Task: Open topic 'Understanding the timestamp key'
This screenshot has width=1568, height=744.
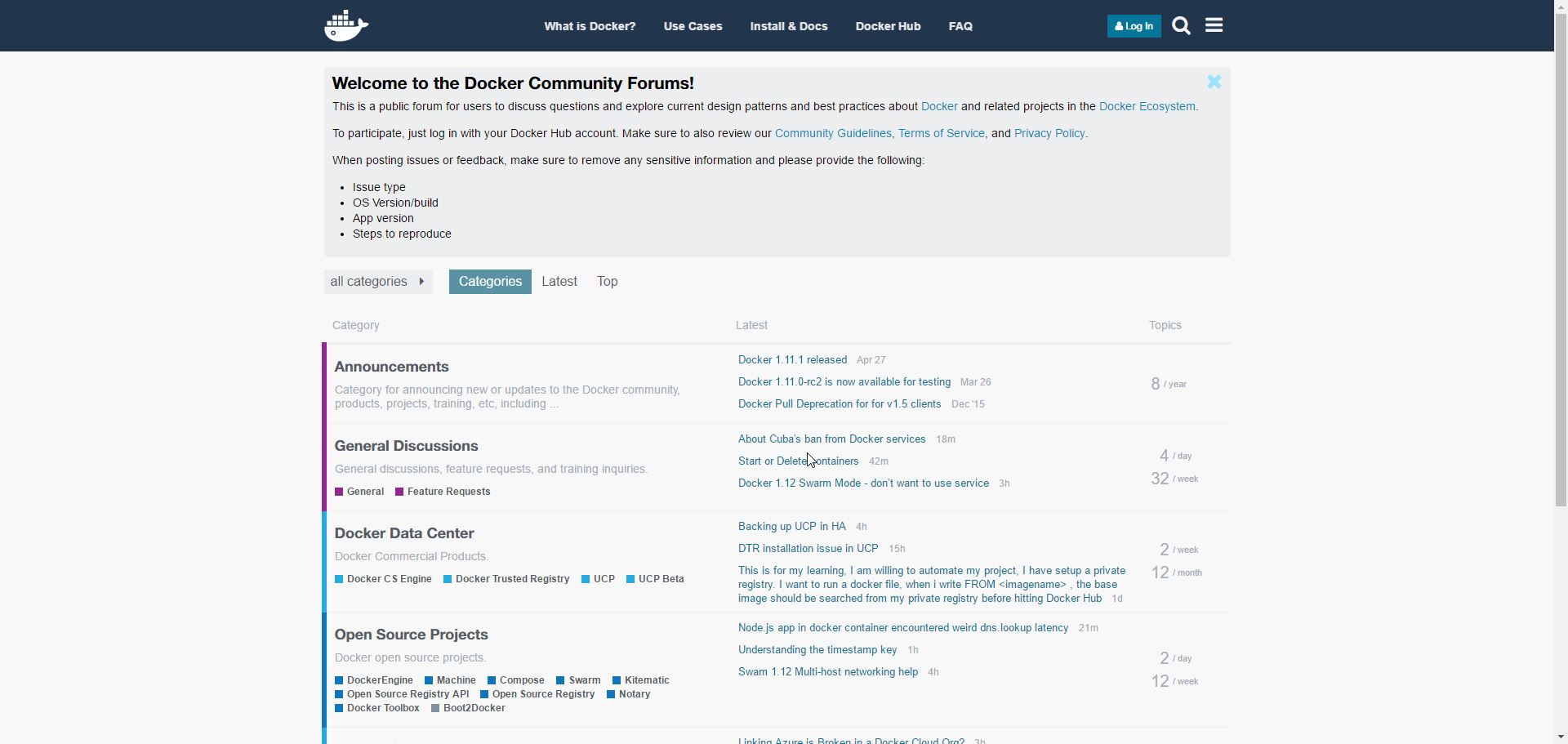Action: [817, 650]
